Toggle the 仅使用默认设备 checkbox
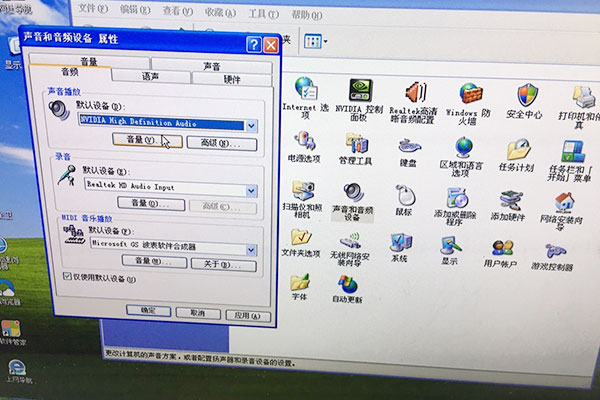600x400 pixels. (x=68, y=277)
